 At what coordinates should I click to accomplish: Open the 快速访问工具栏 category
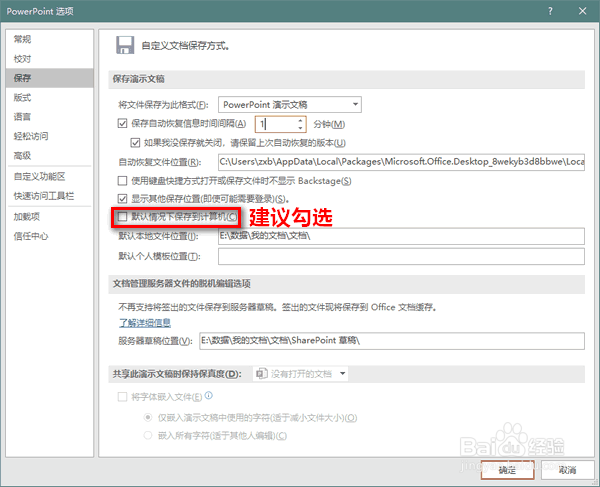click(50, 196)
